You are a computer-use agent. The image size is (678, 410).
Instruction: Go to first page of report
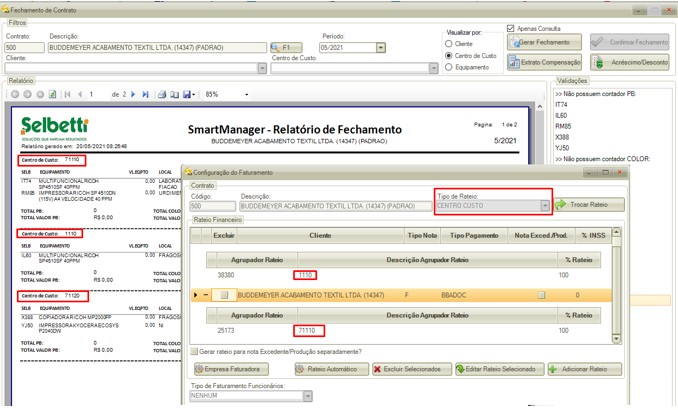67,94
